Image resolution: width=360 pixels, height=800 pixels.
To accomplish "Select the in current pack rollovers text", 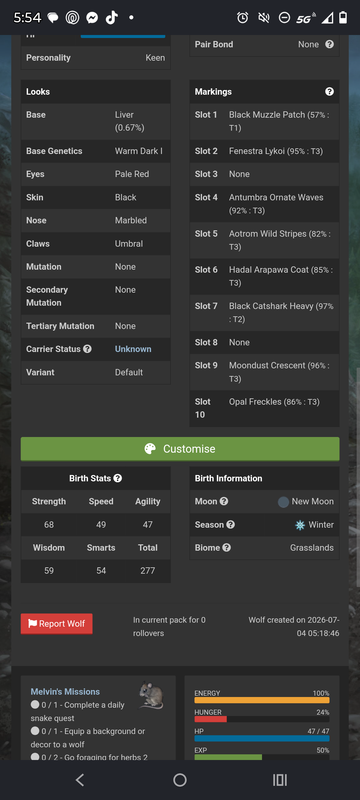I will click(169, 627).
